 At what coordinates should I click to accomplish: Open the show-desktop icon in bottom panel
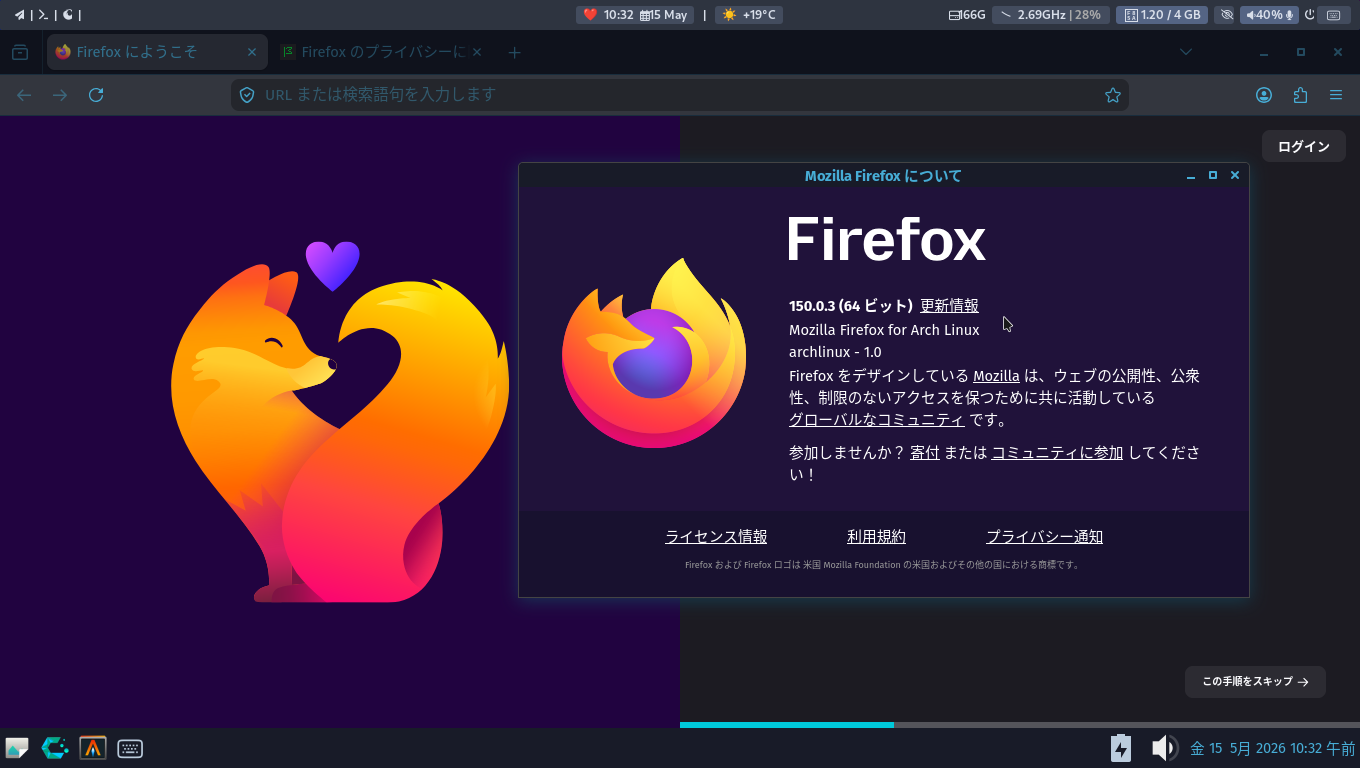coord(17,748)
